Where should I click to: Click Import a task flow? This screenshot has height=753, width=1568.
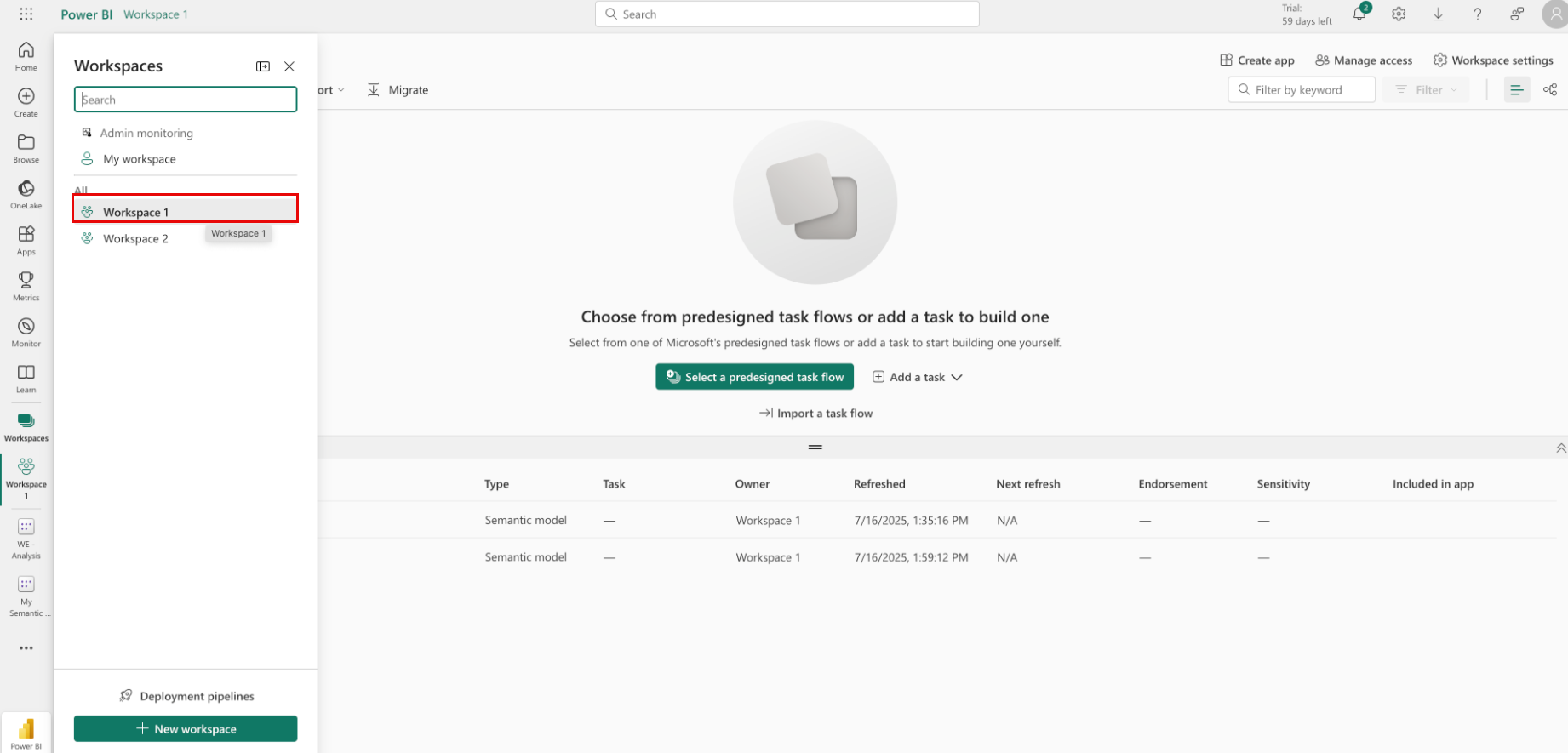tap(815, 414)
